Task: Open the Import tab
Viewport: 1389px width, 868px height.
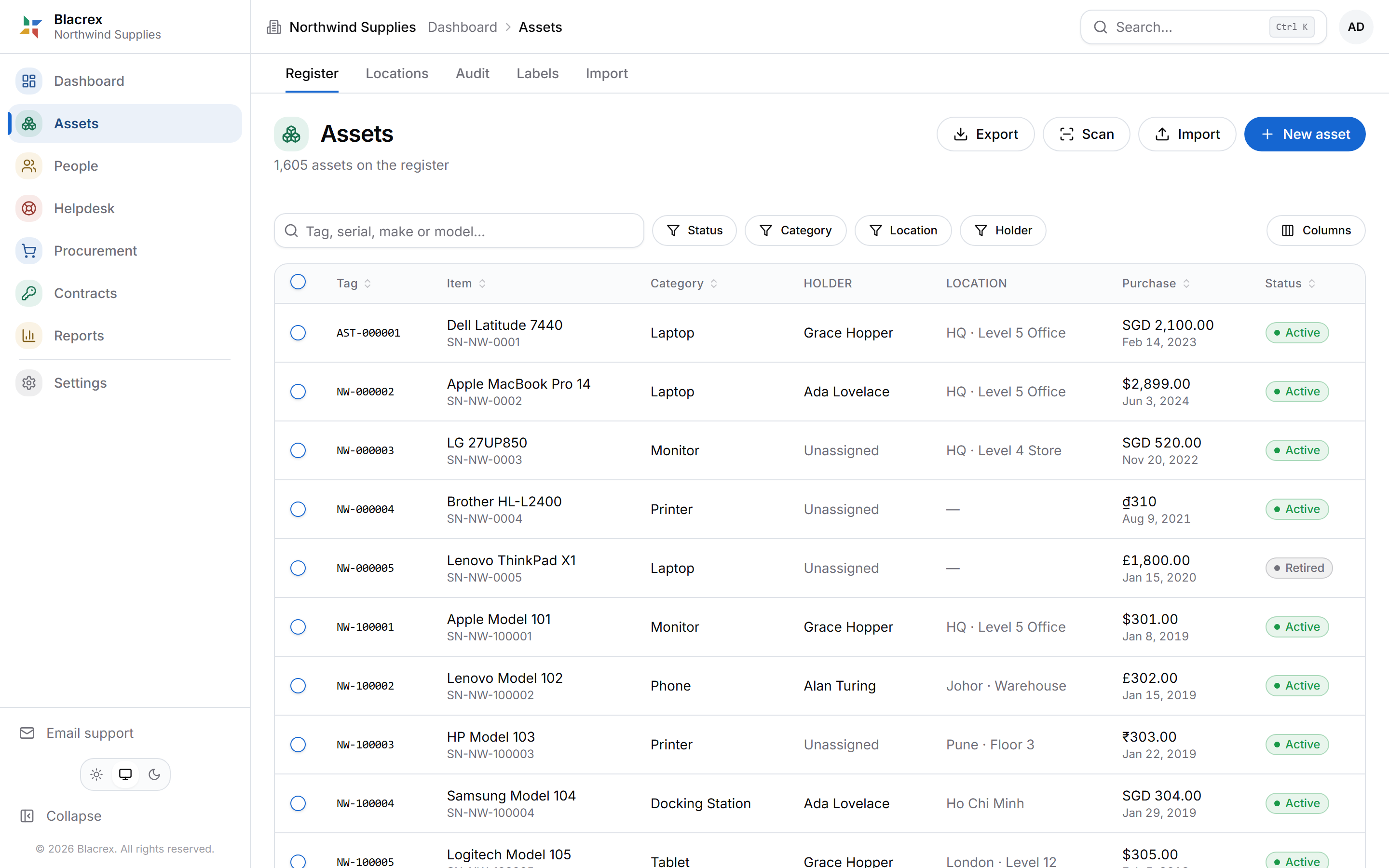Action: (607, 73)
